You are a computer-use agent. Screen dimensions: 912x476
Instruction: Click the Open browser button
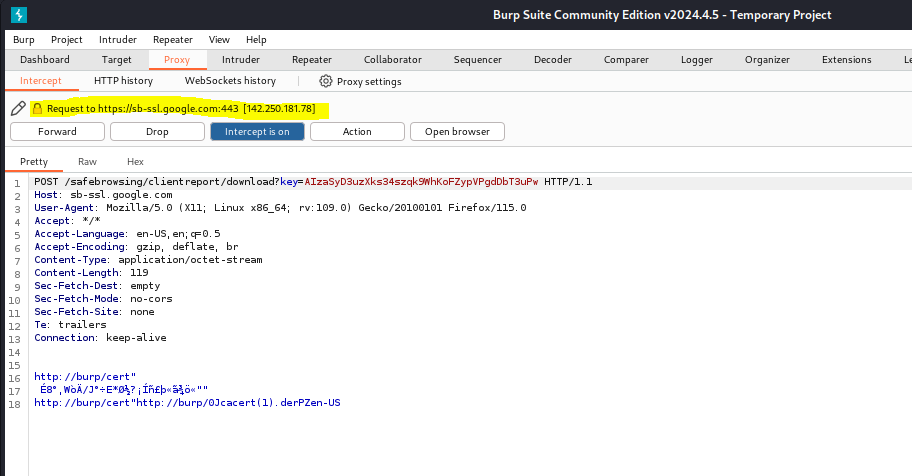457,132
